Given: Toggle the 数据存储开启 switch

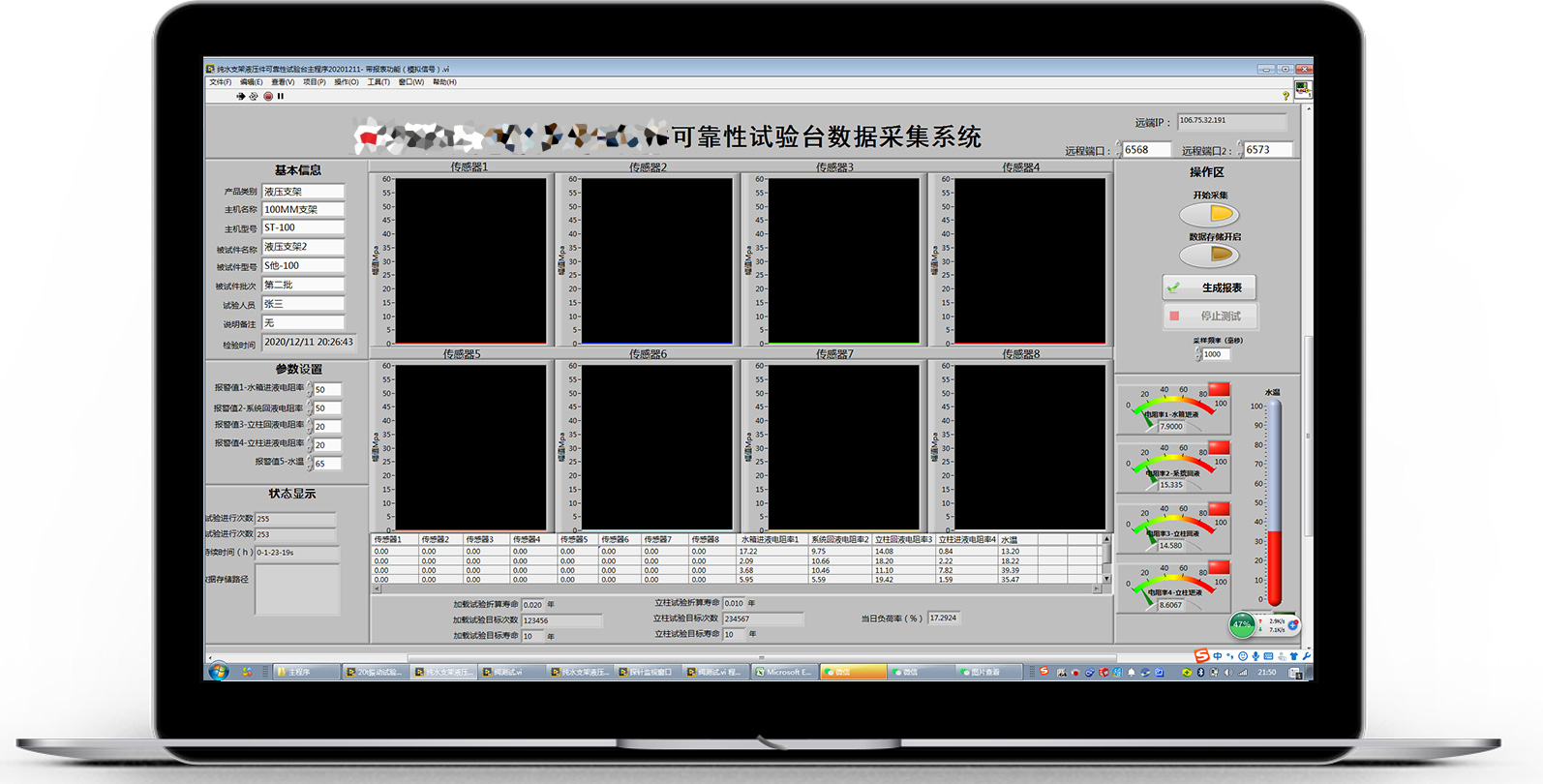Looking at the screenshot, I should click(x=1209, y=256).
